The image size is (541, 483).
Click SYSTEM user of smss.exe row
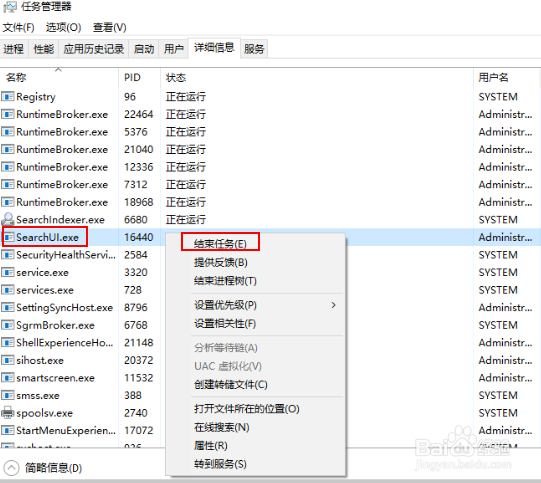[x=498, y=395]
